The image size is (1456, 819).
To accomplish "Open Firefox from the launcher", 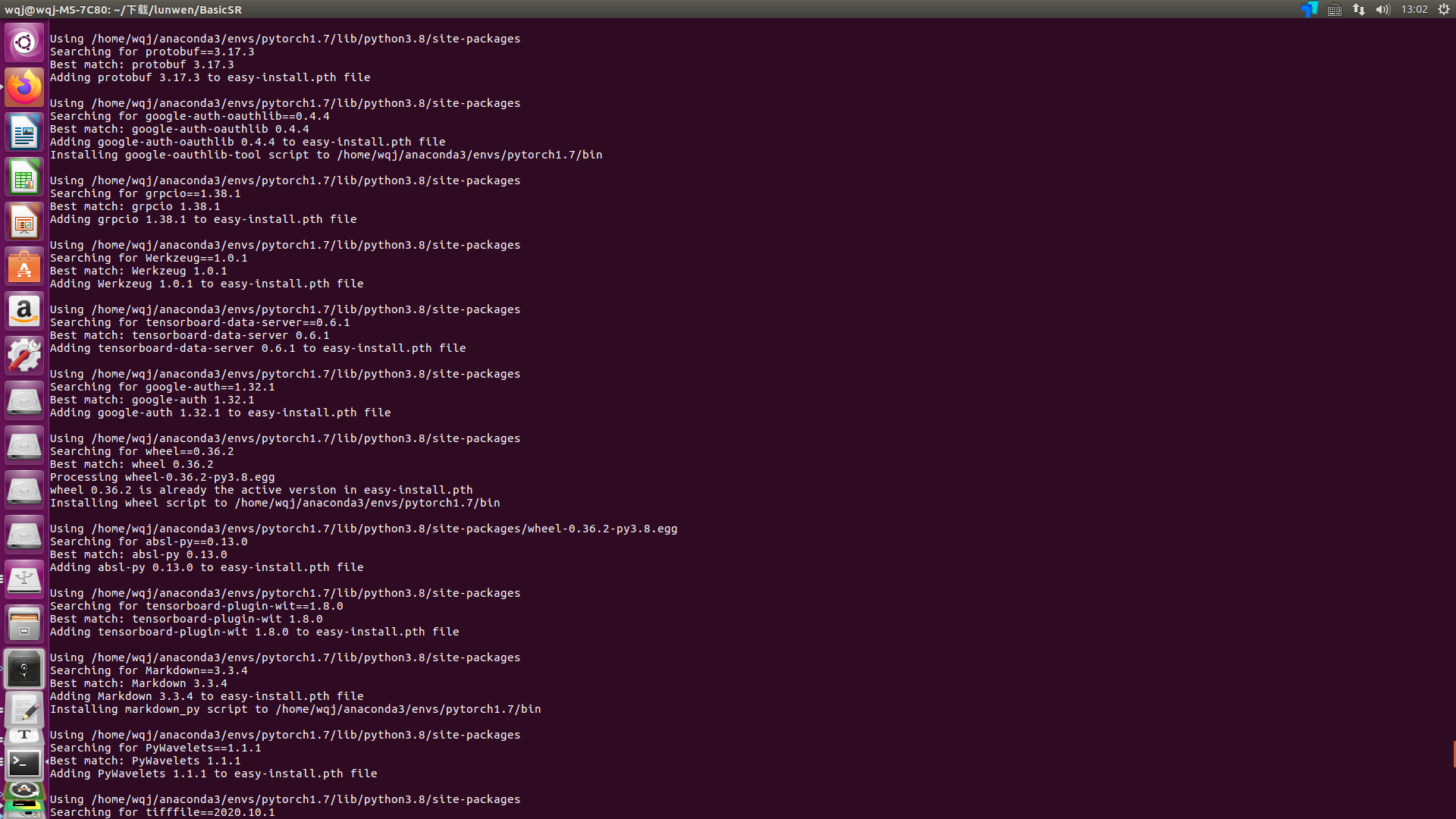I will click(x=24, y=87).
